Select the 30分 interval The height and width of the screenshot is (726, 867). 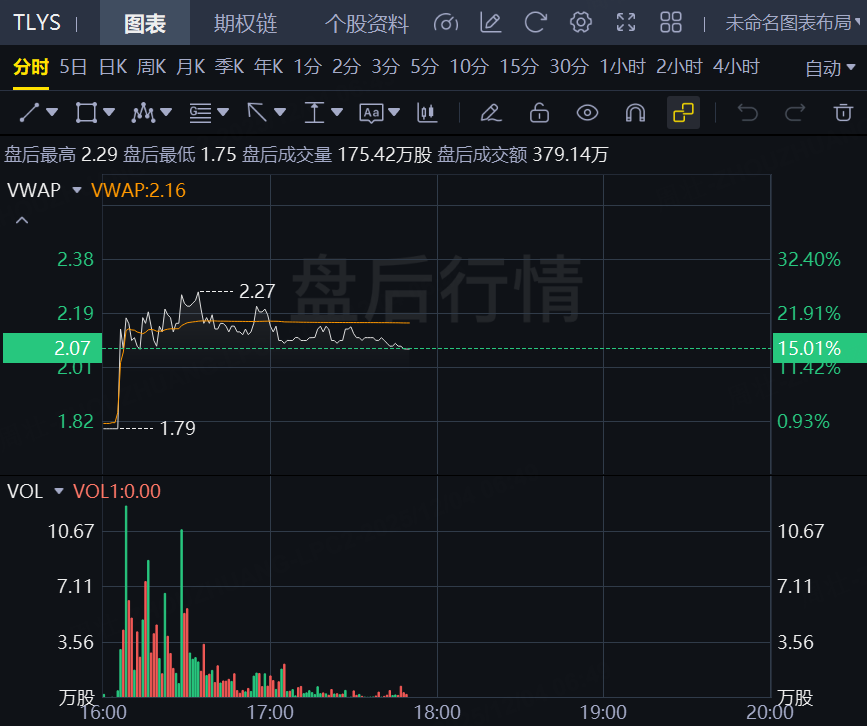[x=569, y=67]
